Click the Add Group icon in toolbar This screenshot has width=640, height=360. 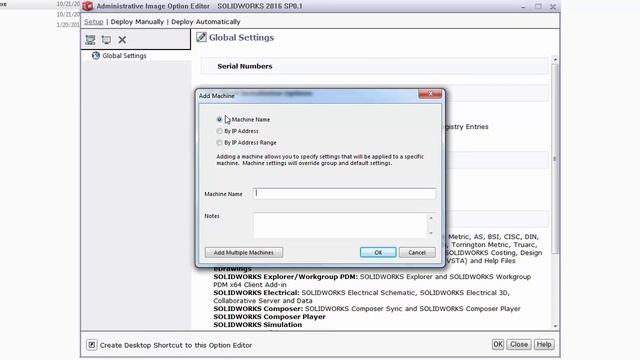click(x=90, y=40)
